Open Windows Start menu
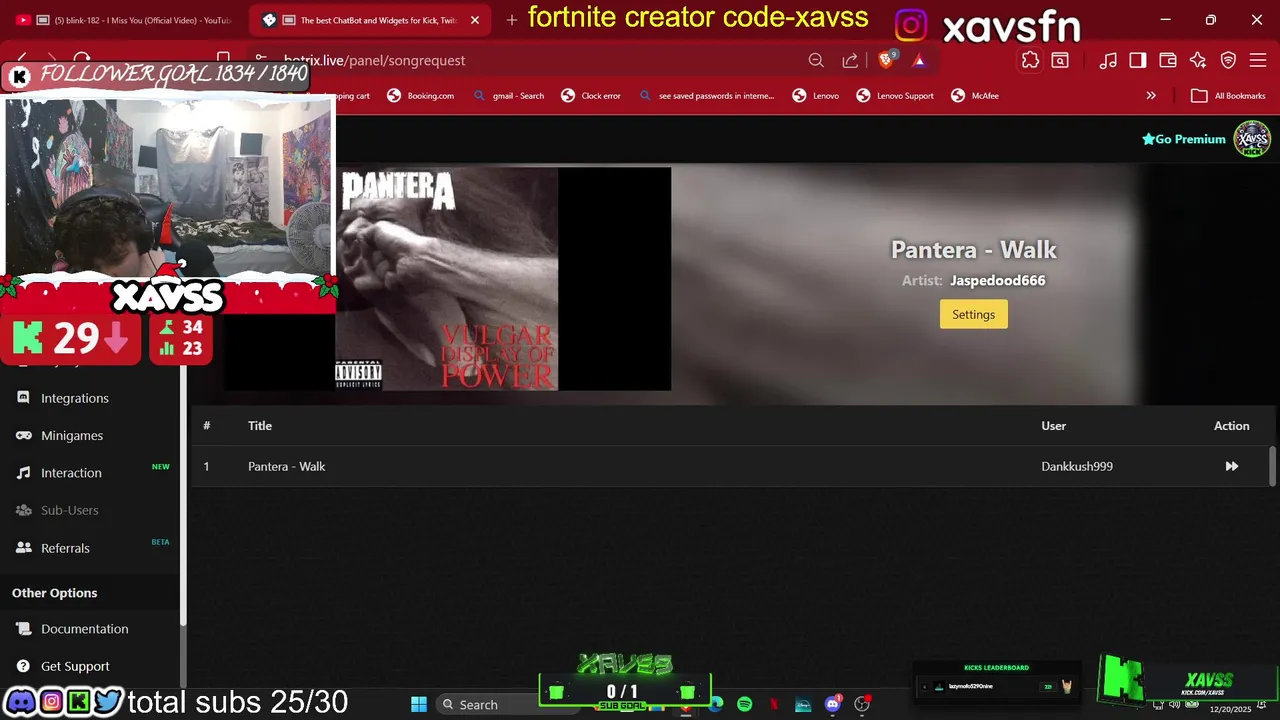 point(419,704)
